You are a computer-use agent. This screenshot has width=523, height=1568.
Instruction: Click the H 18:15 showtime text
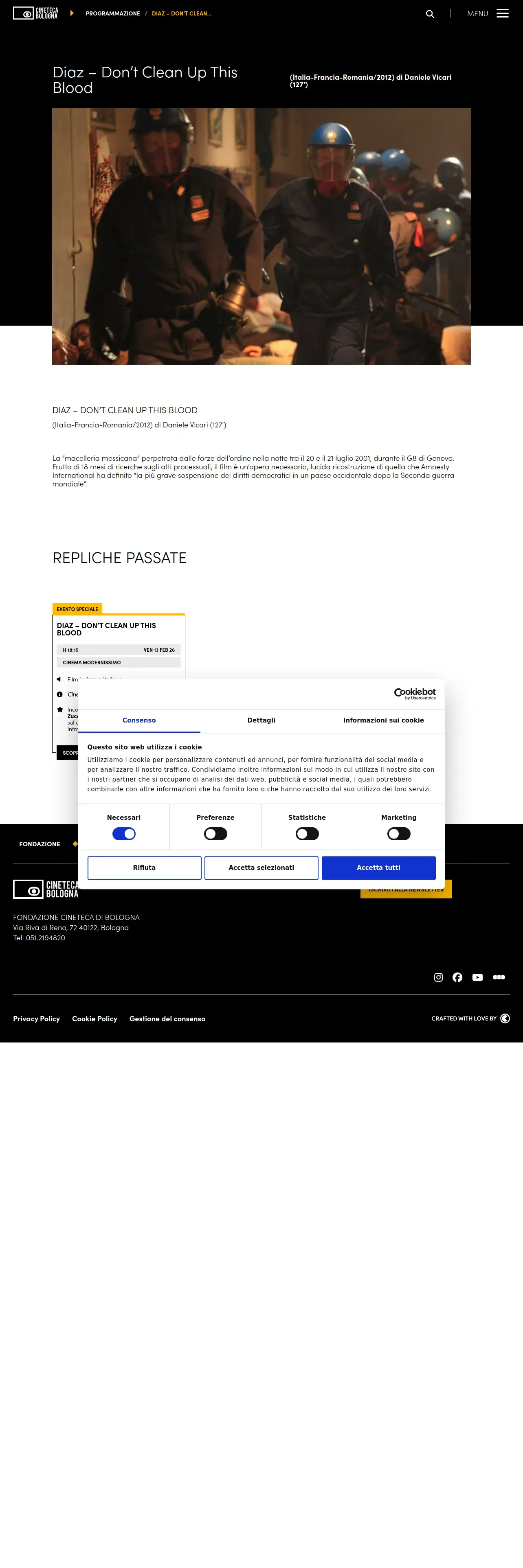click(70, 650)
